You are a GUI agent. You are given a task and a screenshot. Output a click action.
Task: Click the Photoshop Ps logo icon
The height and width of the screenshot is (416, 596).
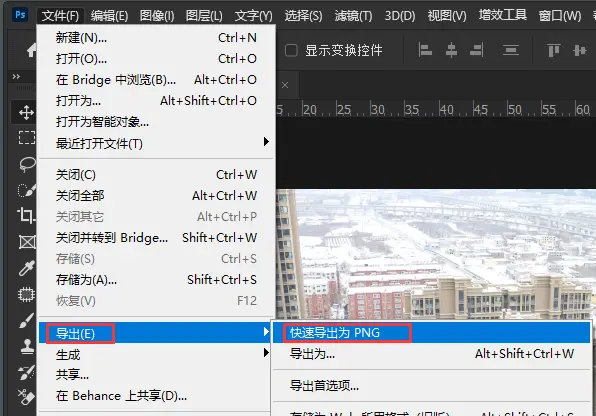pos(20,15)
